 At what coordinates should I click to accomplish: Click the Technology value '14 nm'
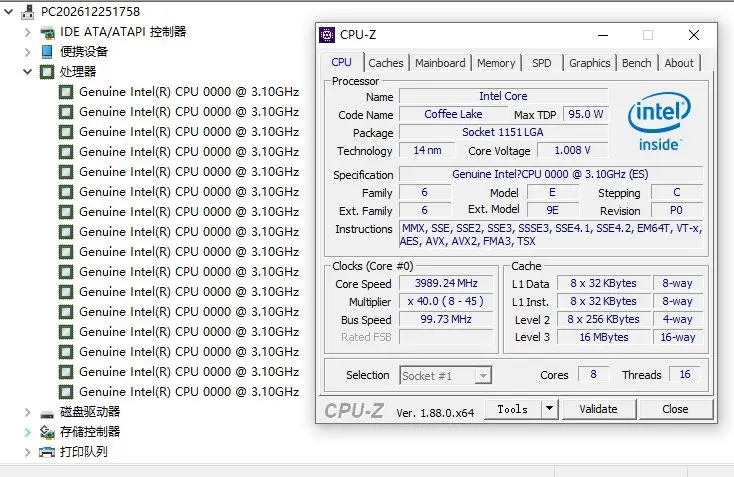[x=427, y=150]
